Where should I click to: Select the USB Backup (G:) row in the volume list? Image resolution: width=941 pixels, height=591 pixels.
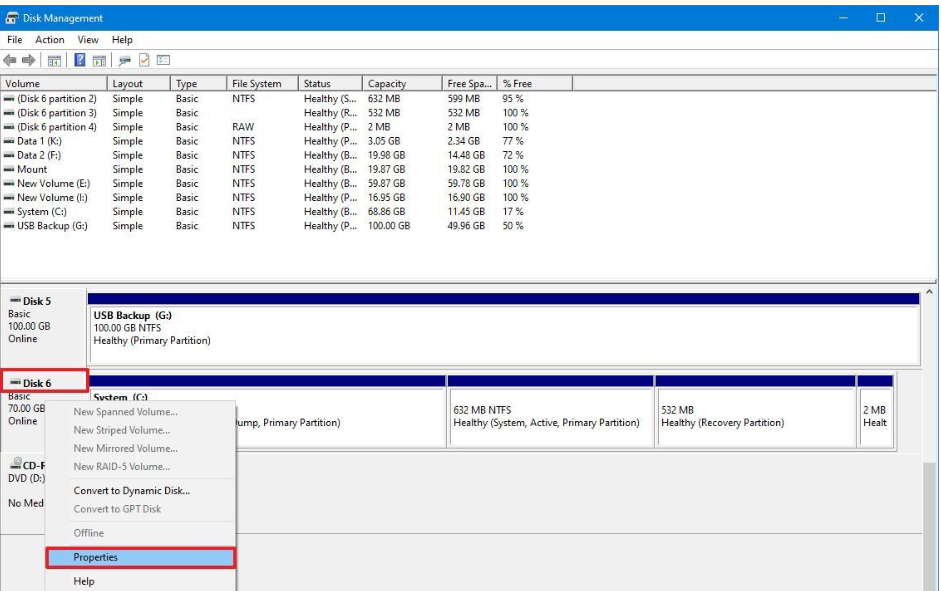(52, 226)
